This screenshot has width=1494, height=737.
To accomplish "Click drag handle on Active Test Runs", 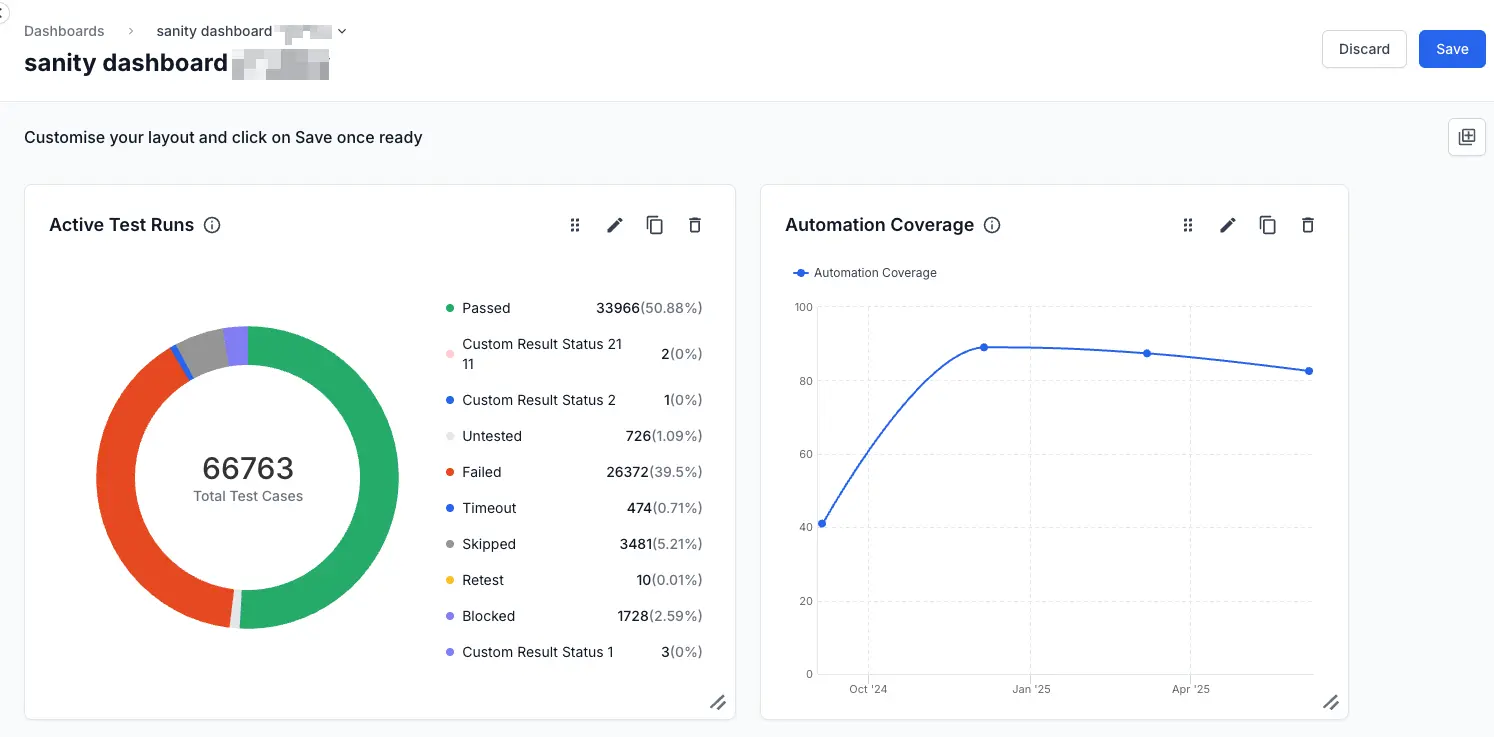I will [575, 225].
